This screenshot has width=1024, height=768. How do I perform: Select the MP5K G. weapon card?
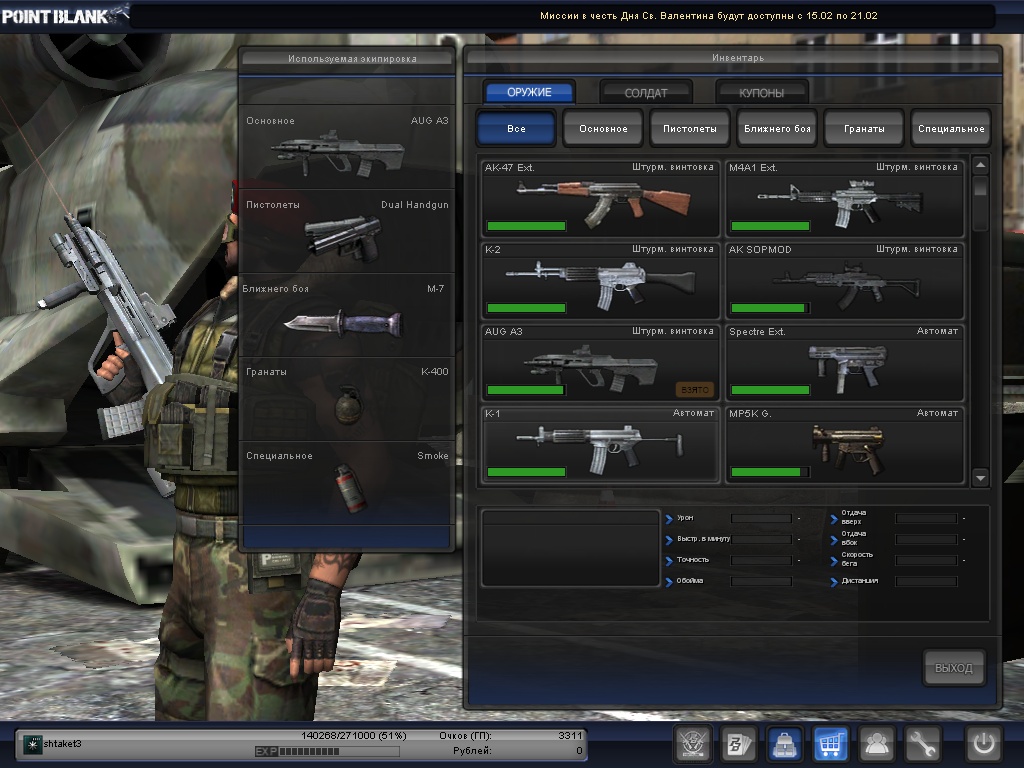pos(845,445)
